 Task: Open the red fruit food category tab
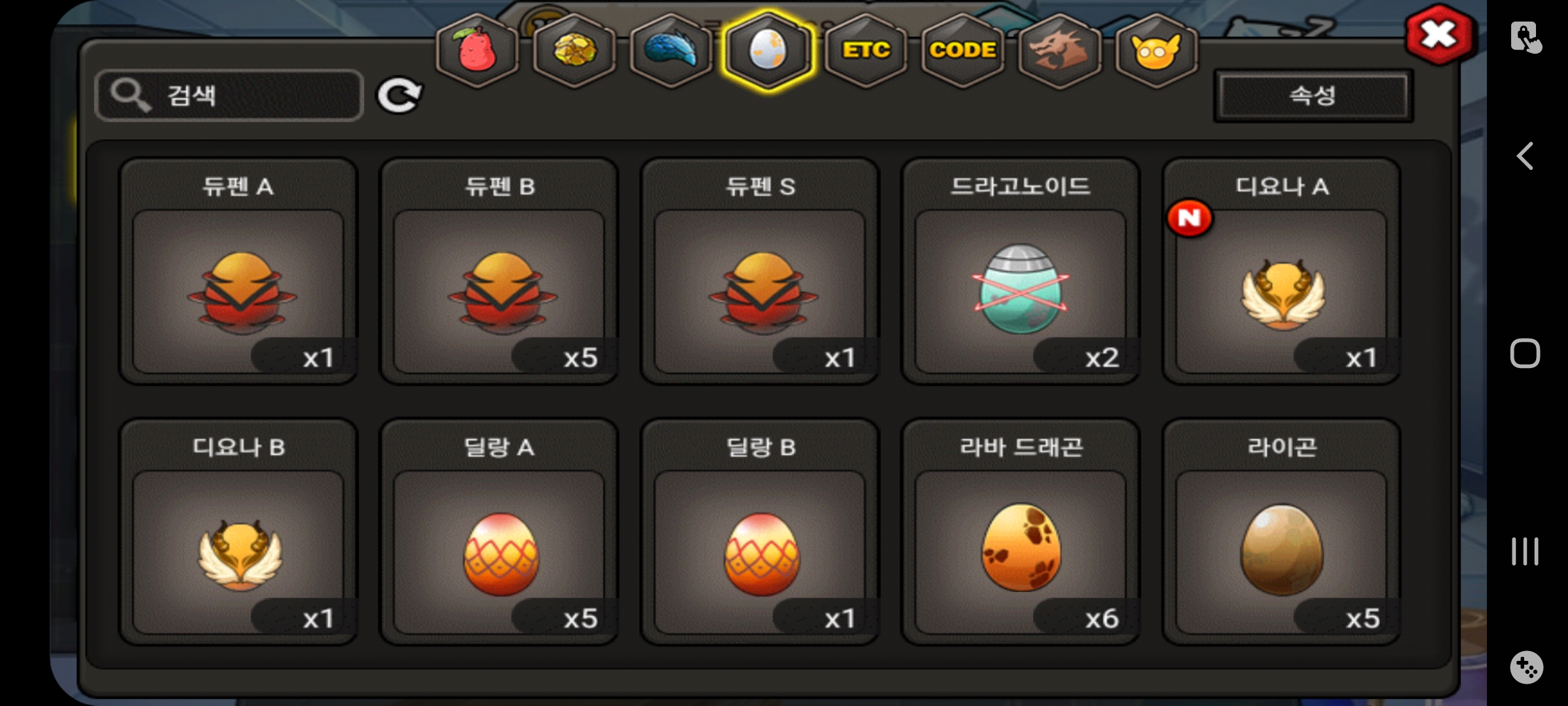pos(478,50)
